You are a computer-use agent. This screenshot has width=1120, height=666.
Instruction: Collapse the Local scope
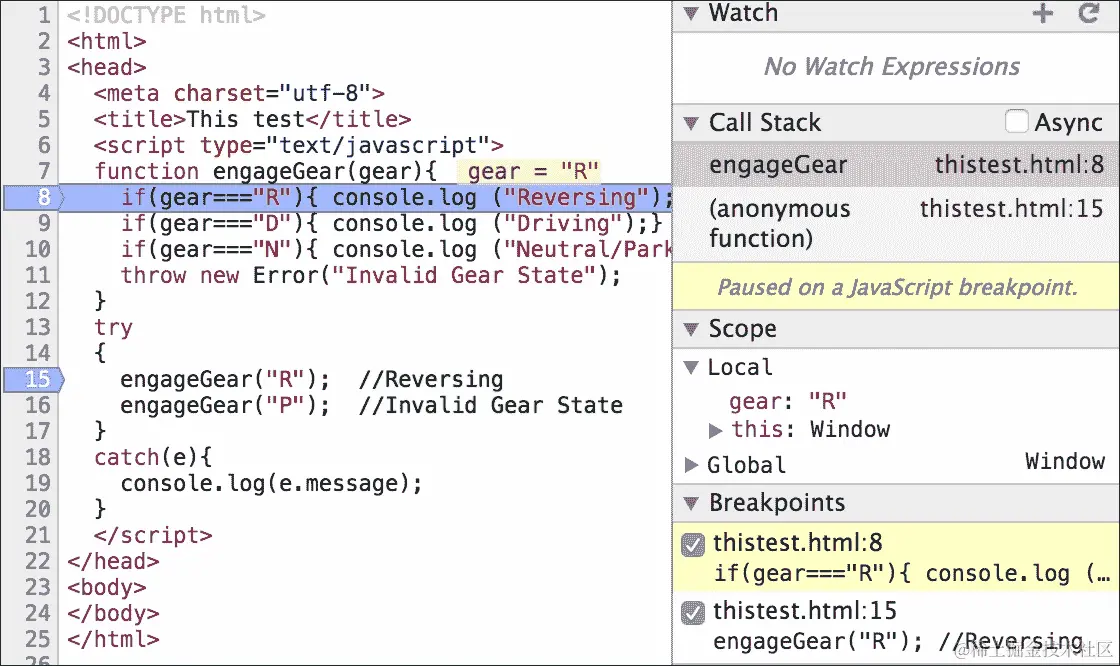click(x=691, y=367)
